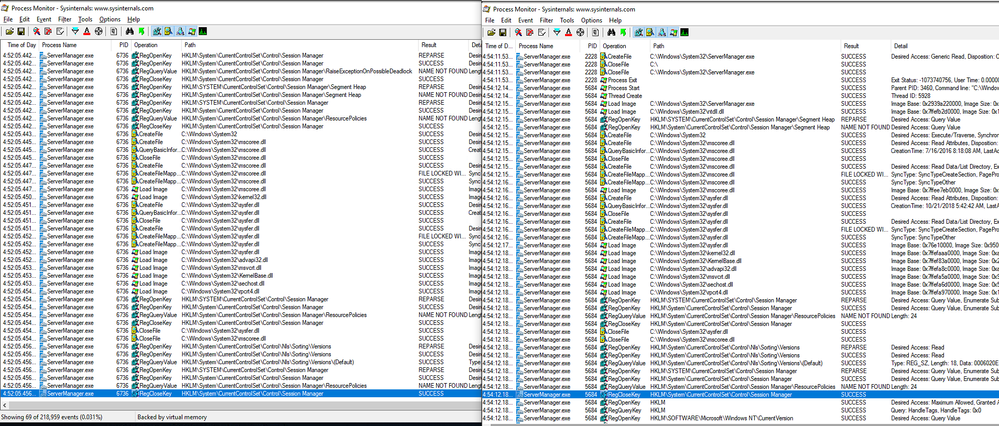The image size is (999, 426).
Task: Select Load Image rpcrt4.dll row in left window
Action: click(x=241, y=291)
